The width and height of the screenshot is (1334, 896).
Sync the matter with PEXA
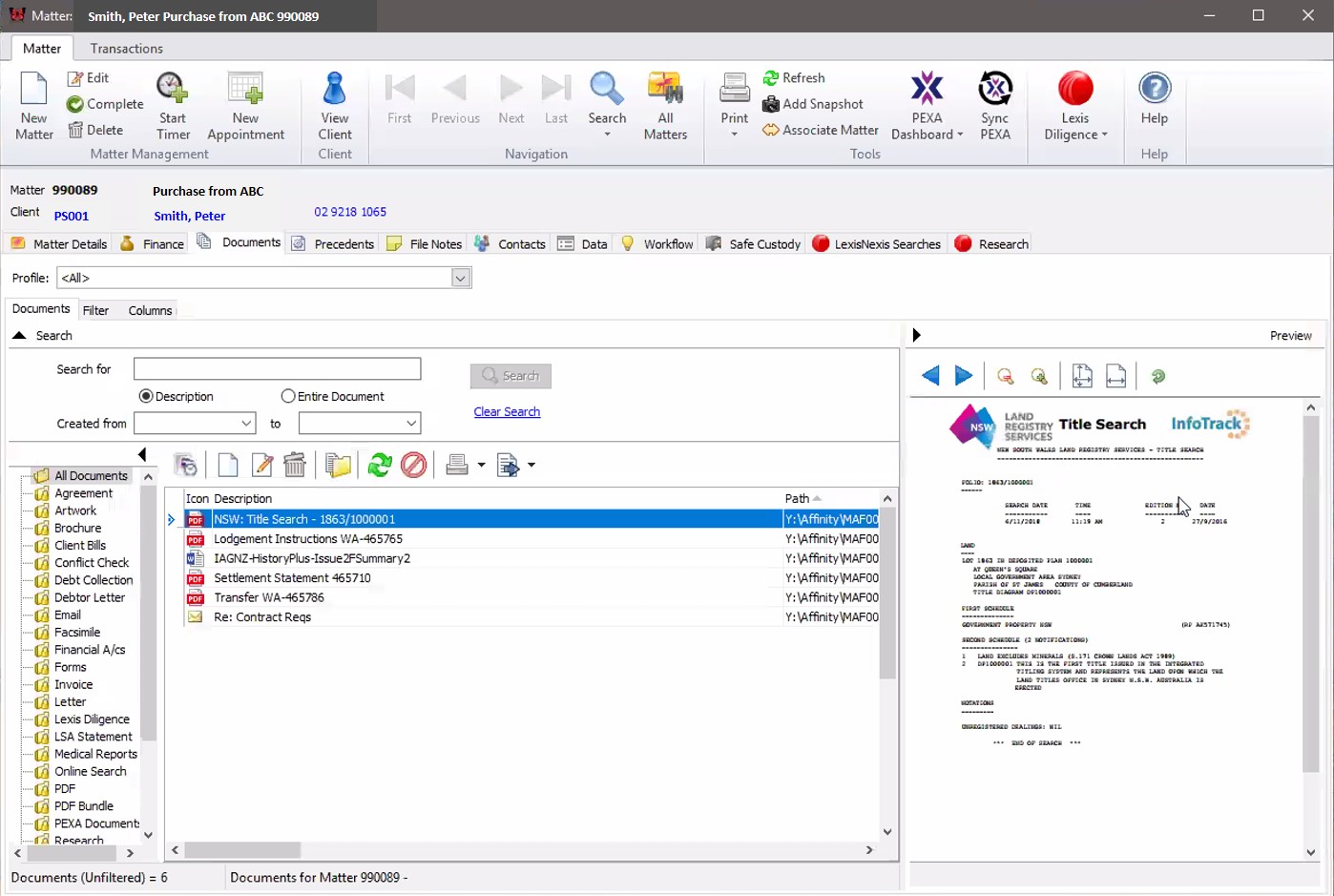[x=994, y=105]
